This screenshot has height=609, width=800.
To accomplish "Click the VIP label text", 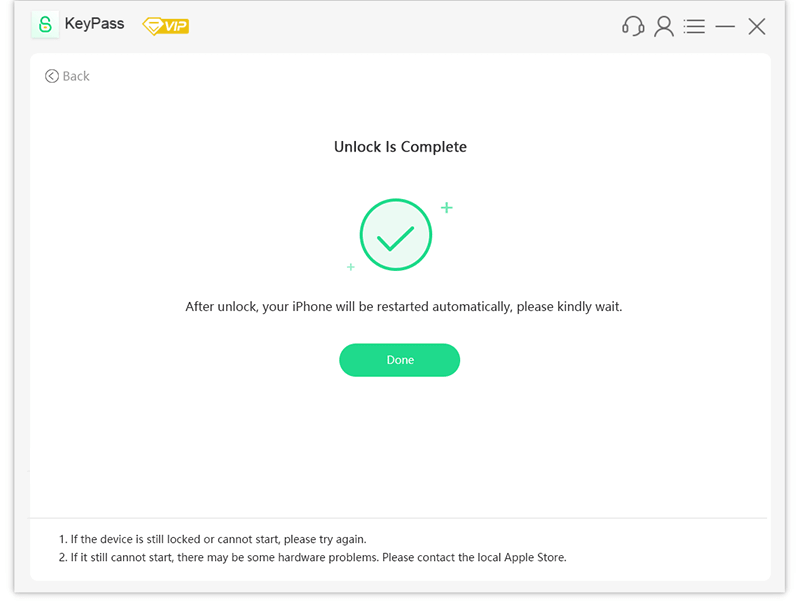I will click(x=176, y=26).
